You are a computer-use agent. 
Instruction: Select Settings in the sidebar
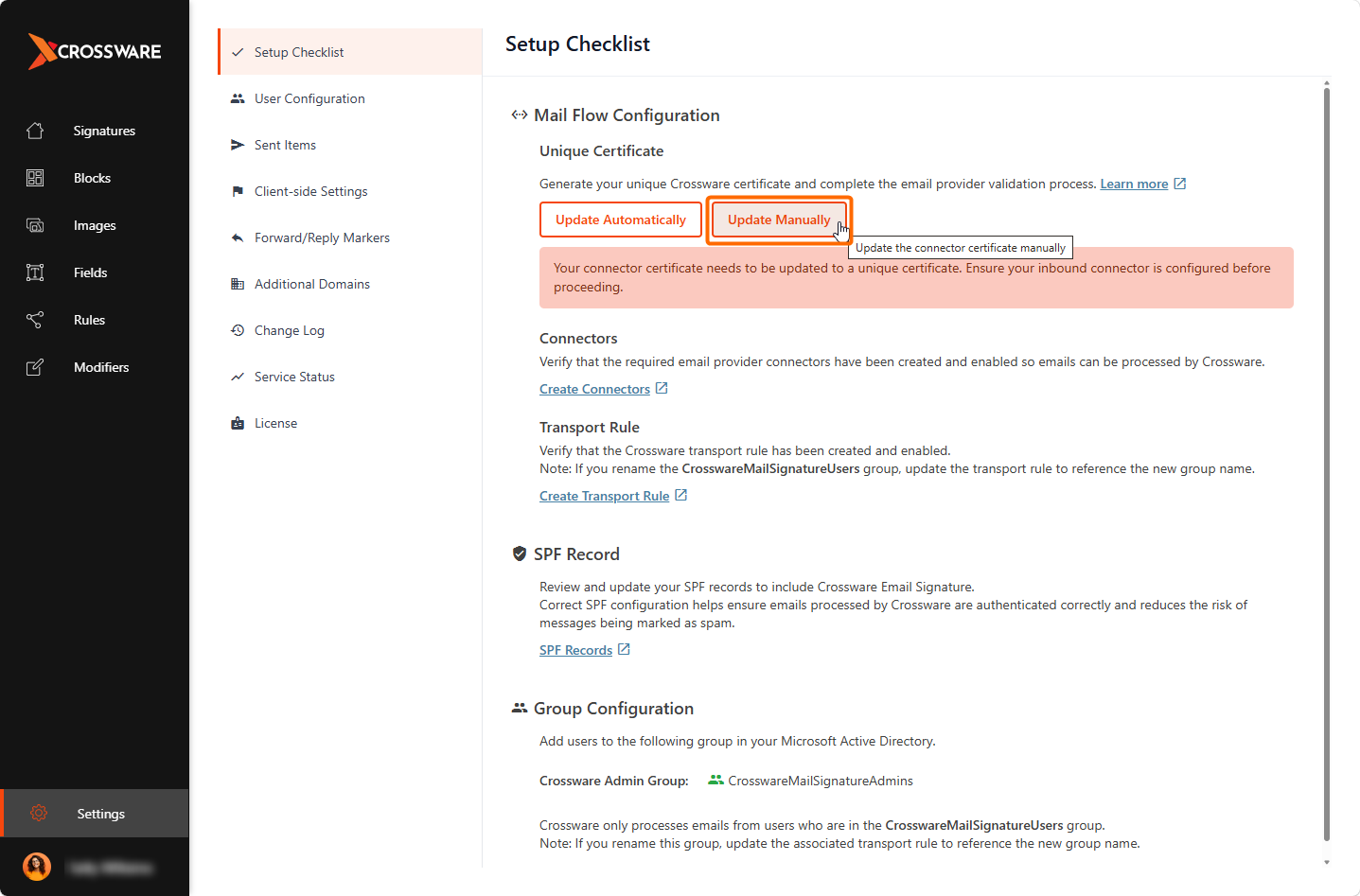pos(95,813)
